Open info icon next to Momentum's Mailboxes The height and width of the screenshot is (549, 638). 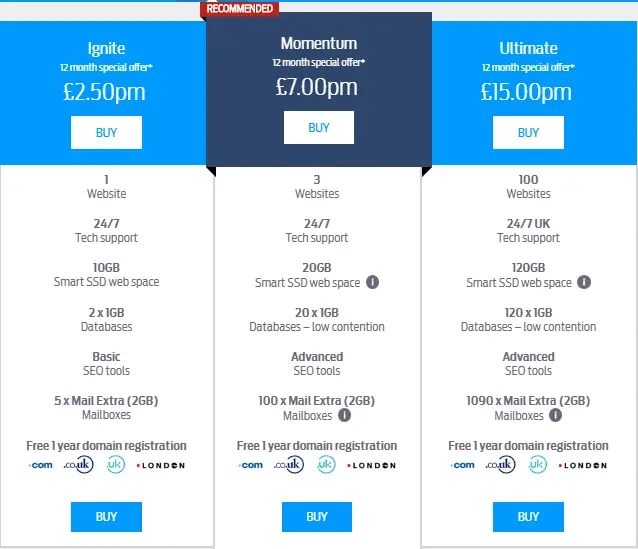click(x=344, y=415)
